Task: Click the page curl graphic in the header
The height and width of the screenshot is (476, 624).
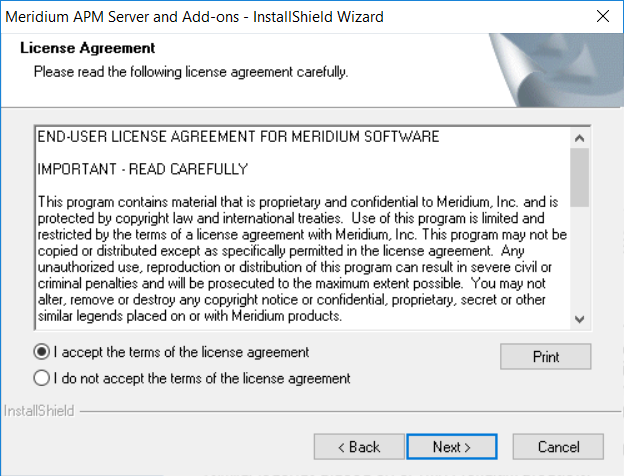Action: click(556, 70)
